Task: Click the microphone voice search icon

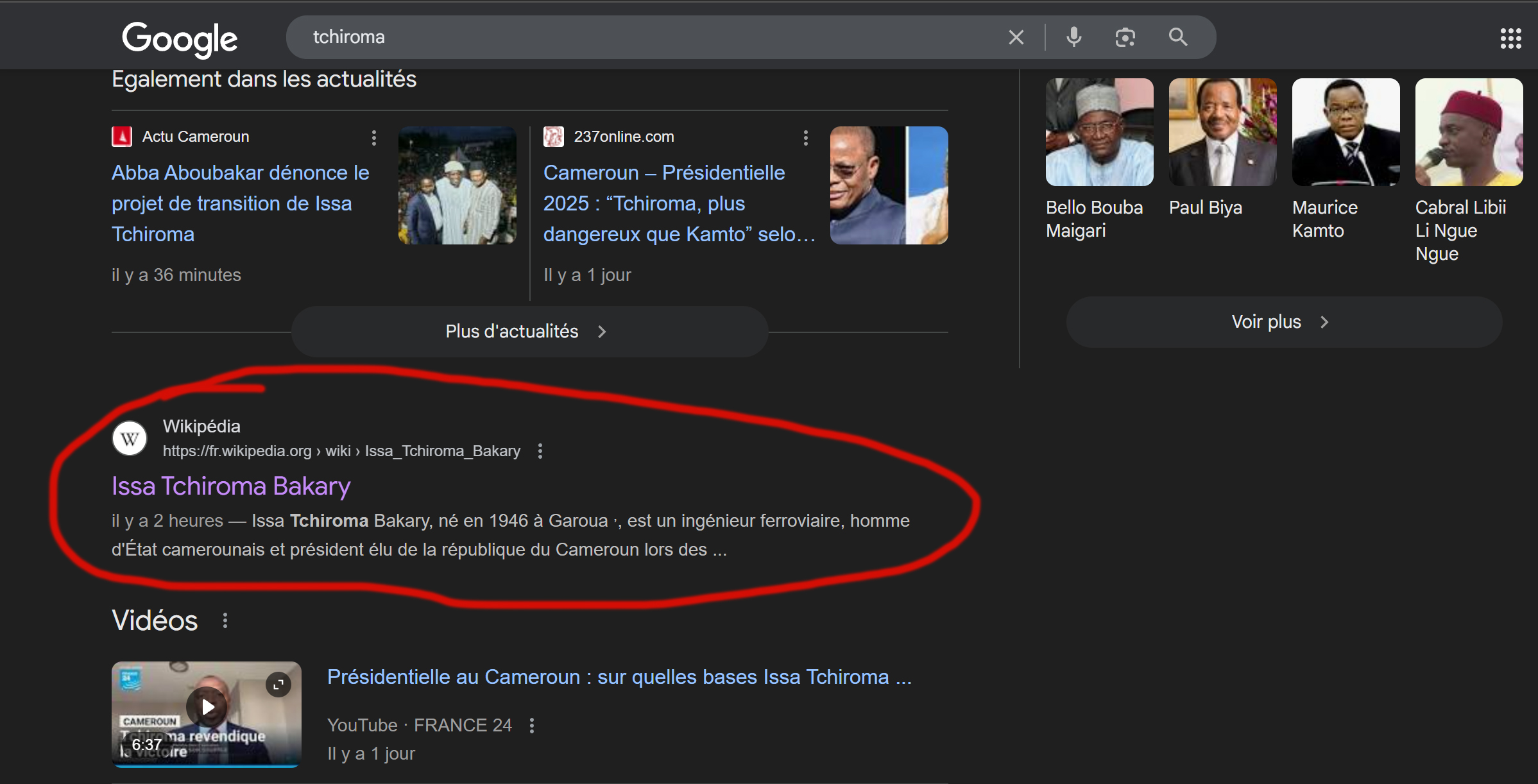Action: pyautogui.click(x=1073, y=37)
